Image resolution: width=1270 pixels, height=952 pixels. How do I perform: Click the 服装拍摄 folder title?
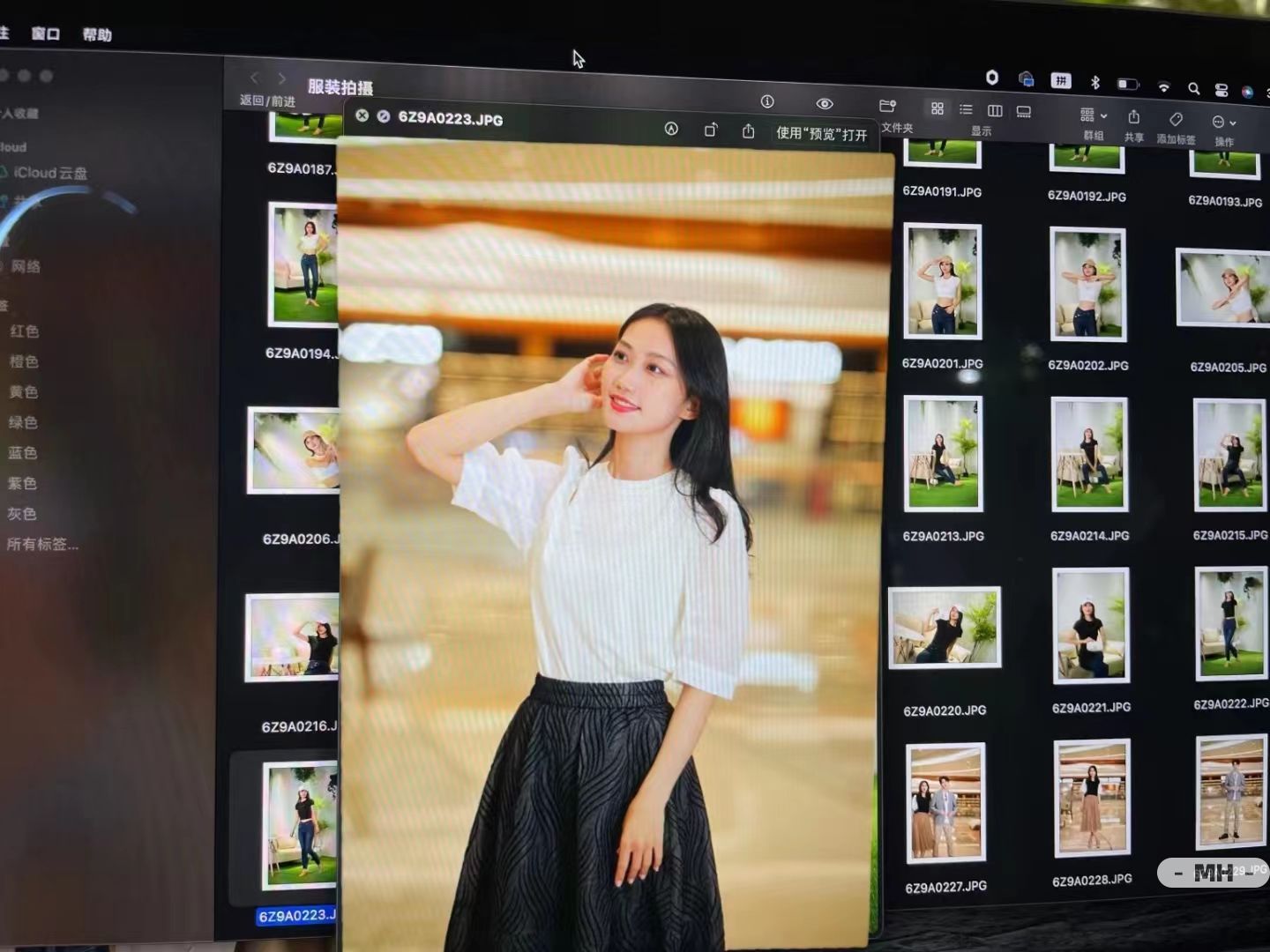pos(340,86)
